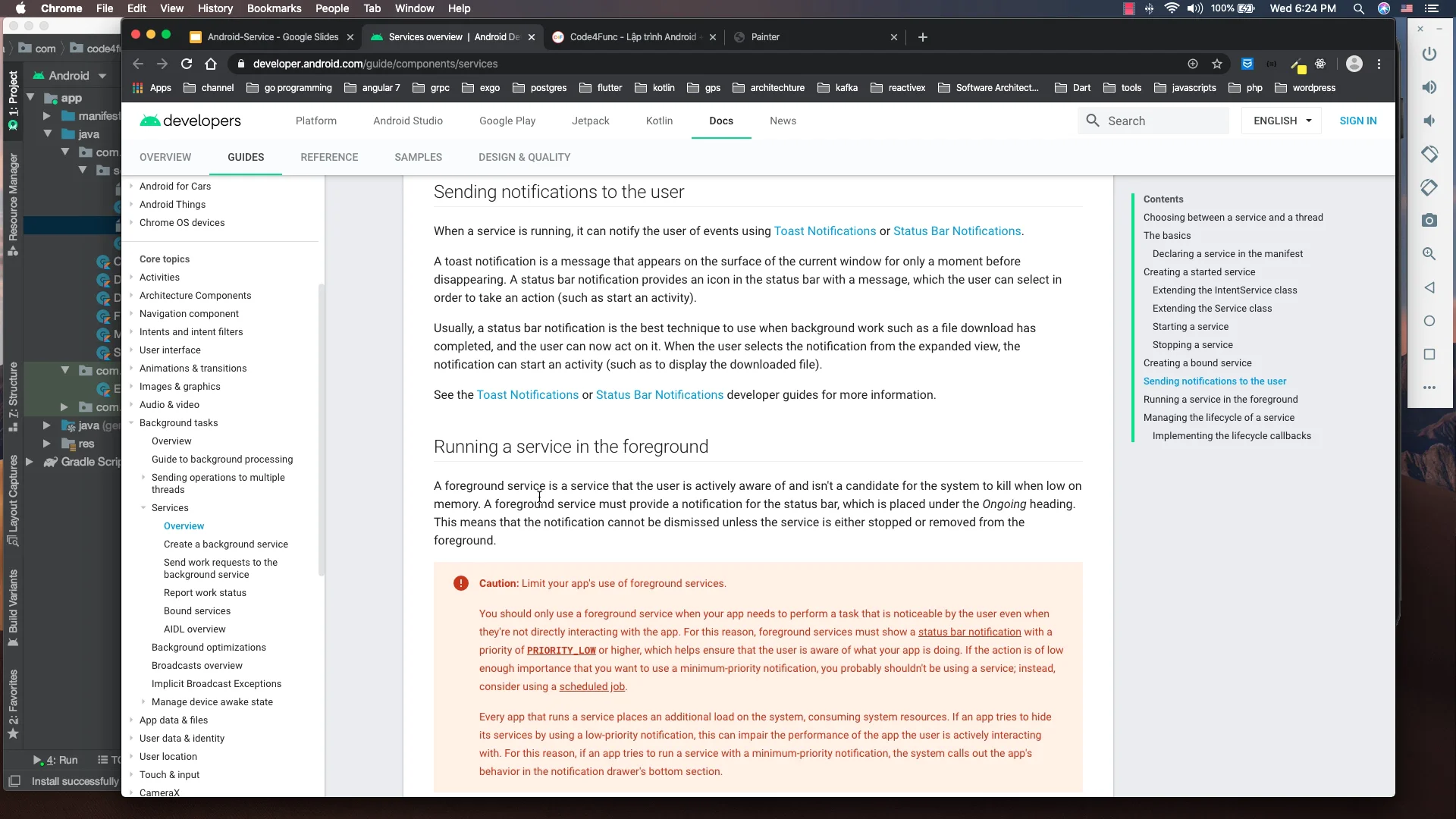Screen dimensions: 1456x819
Task: Expand the Gradle Scripts tree node
Action: coord(29,462)
